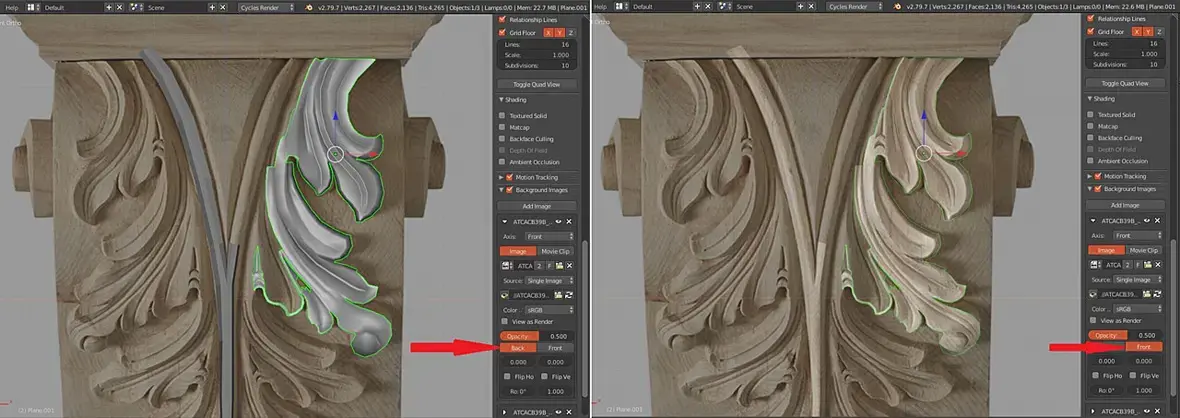
Task: Collapse the ATCACB39B image entry in left panel
Action: tap(503, 222)
